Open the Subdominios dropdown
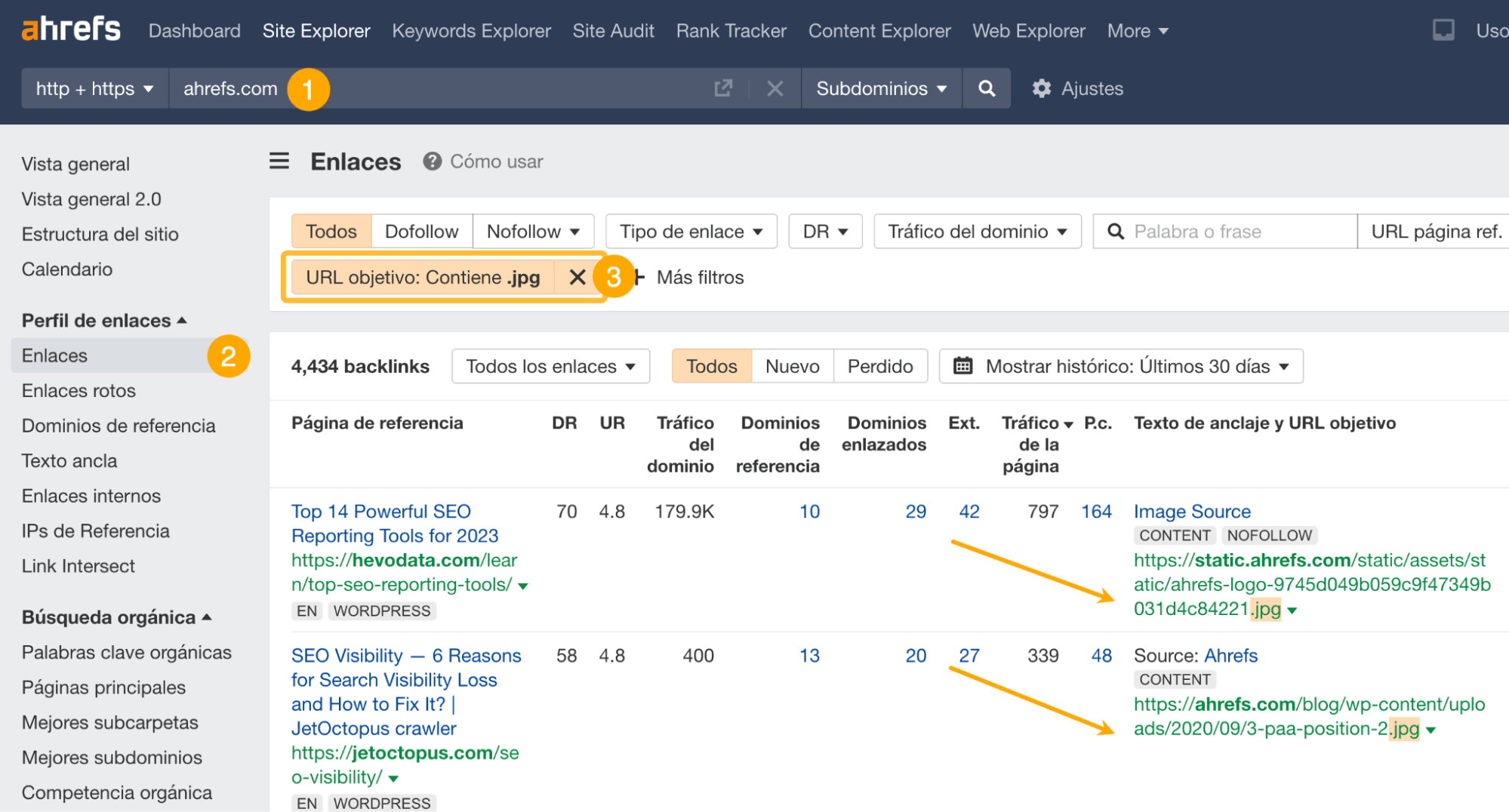The image size is (1509, 812). 879,88
